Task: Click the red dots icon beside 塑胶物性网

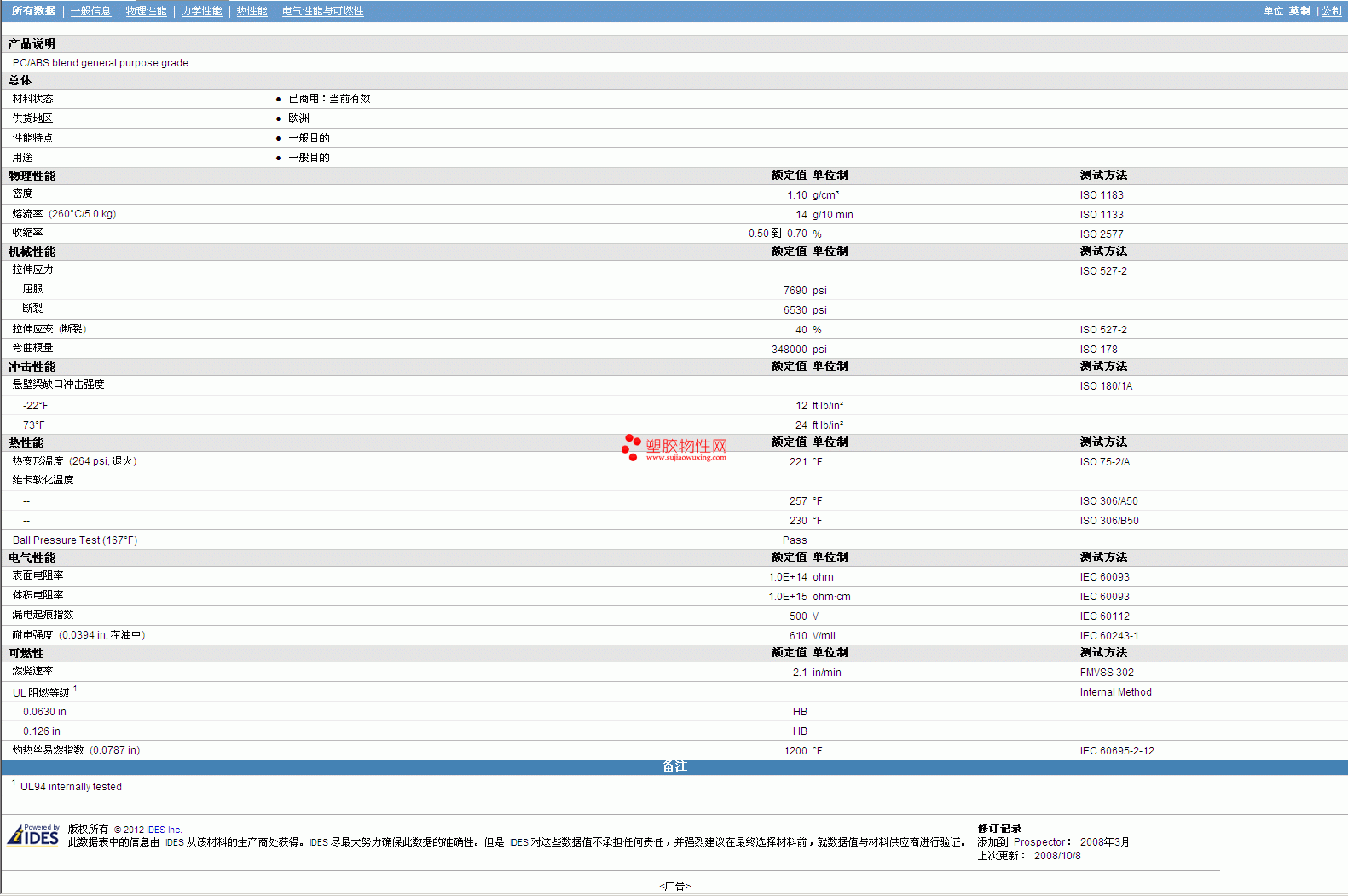Action: pos(631,447)
